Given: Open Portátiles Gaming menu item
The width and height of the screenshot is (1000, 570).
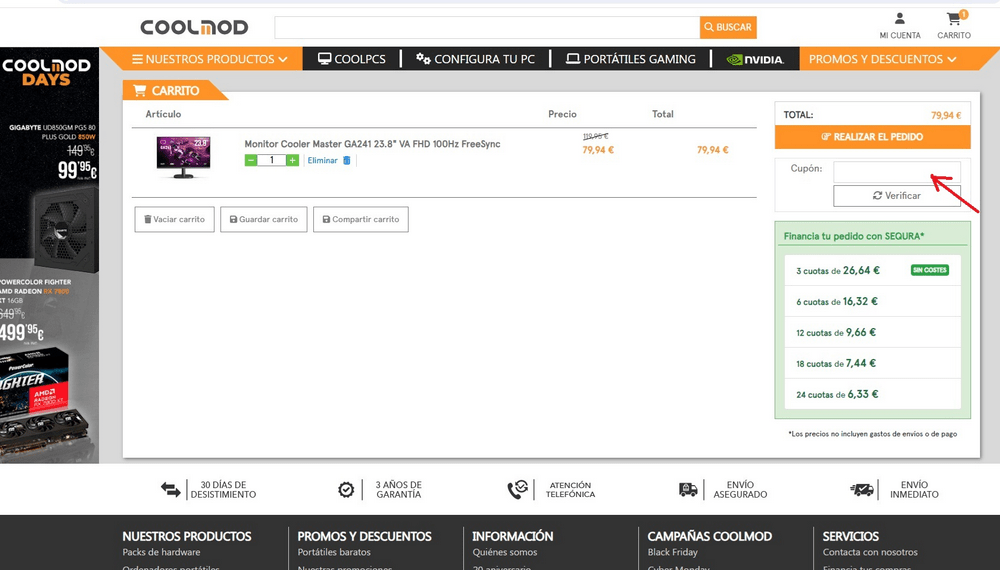Looking at the screenshot, I should tap(631, 59).
